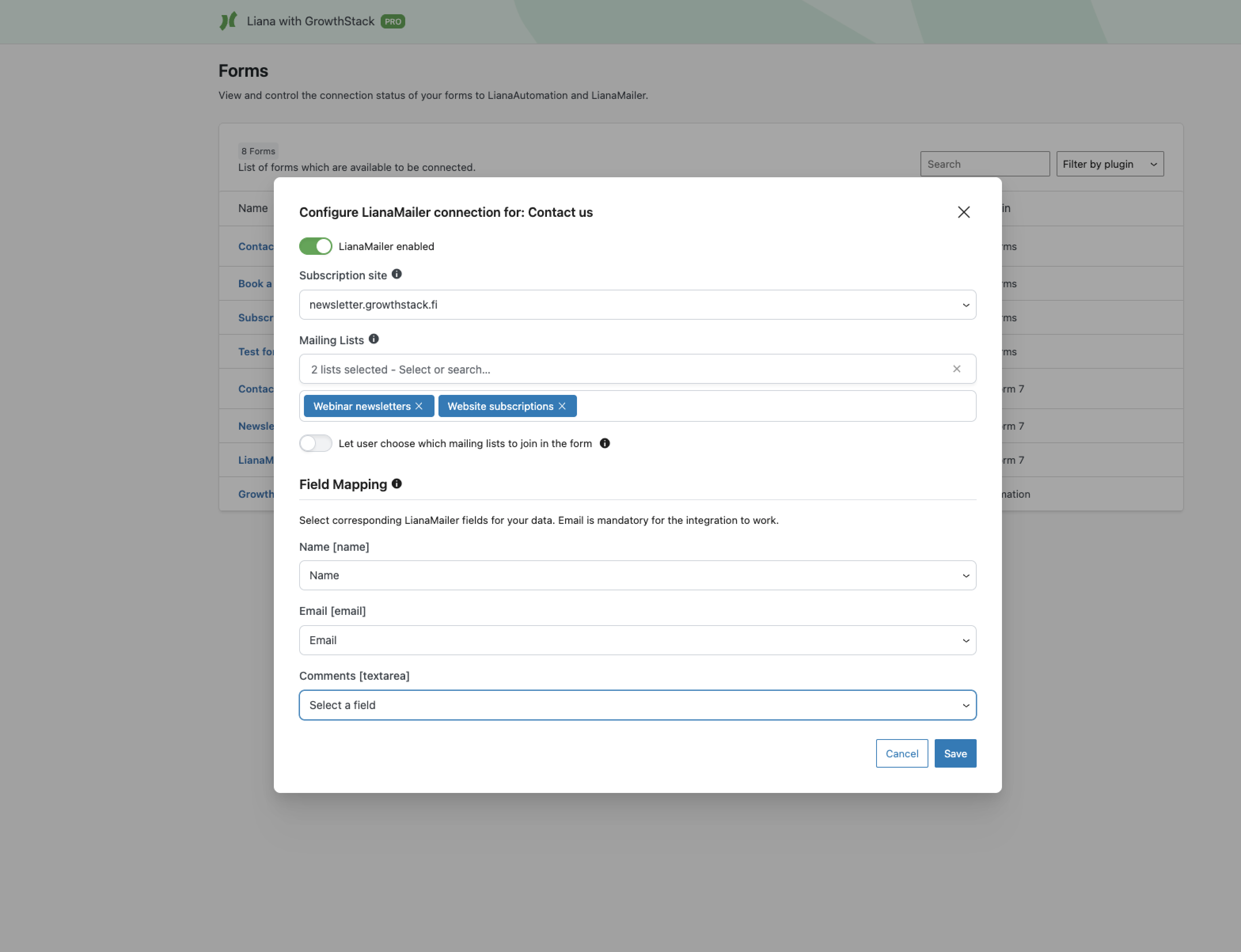Open the Name [name] field mapping dropdown
The width and height of the screenshot is (1241, 952).
(638, 575)
